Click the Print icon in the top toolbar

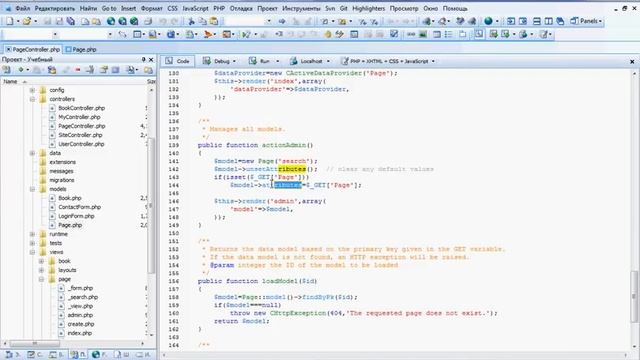[x=149, y=21]
